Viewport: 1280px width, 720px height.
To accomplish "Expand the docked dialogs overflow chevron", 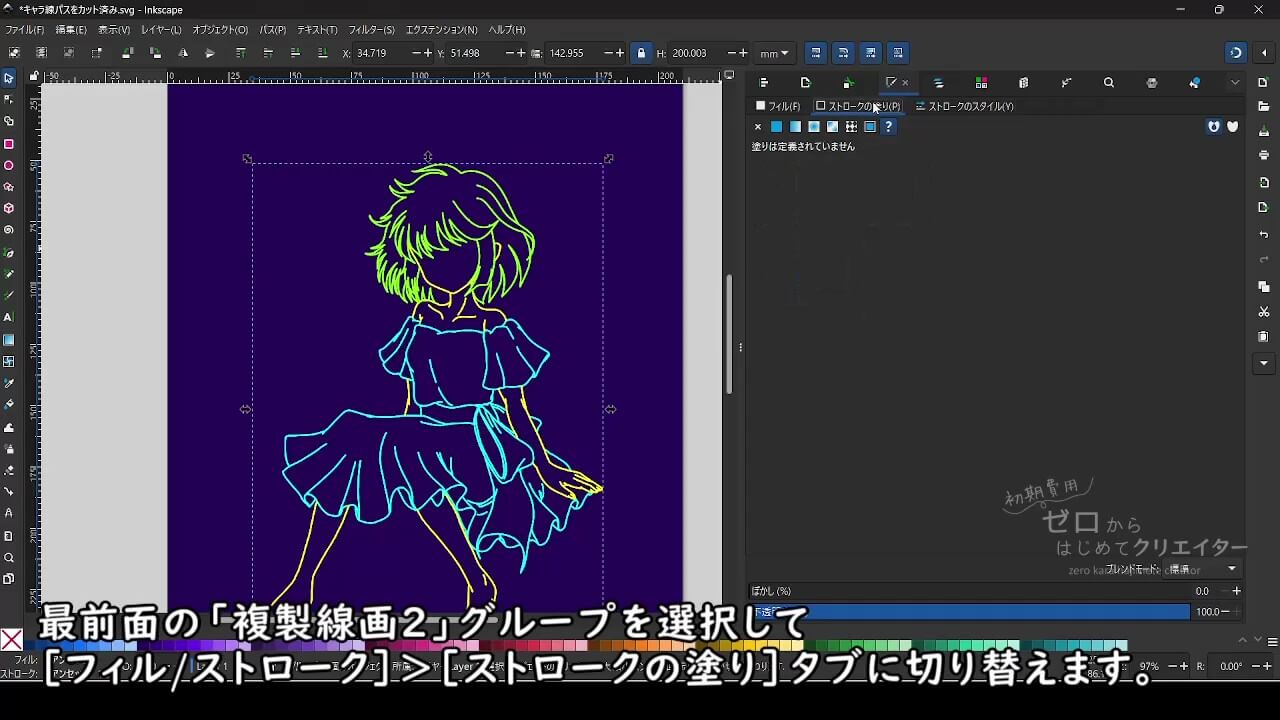I will [x=1235, y=83].
